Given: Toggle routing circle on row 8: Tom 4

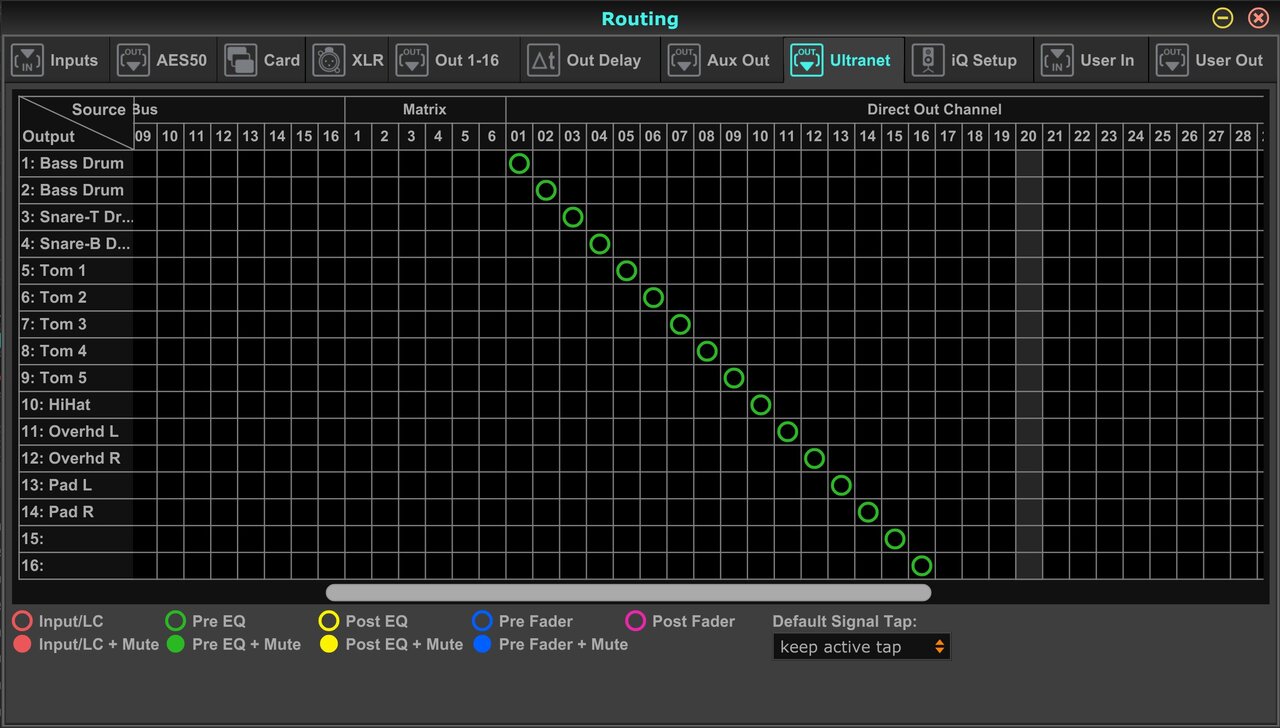Looking at the screenshot, I should pyautogui.click(x=707, y=351).
